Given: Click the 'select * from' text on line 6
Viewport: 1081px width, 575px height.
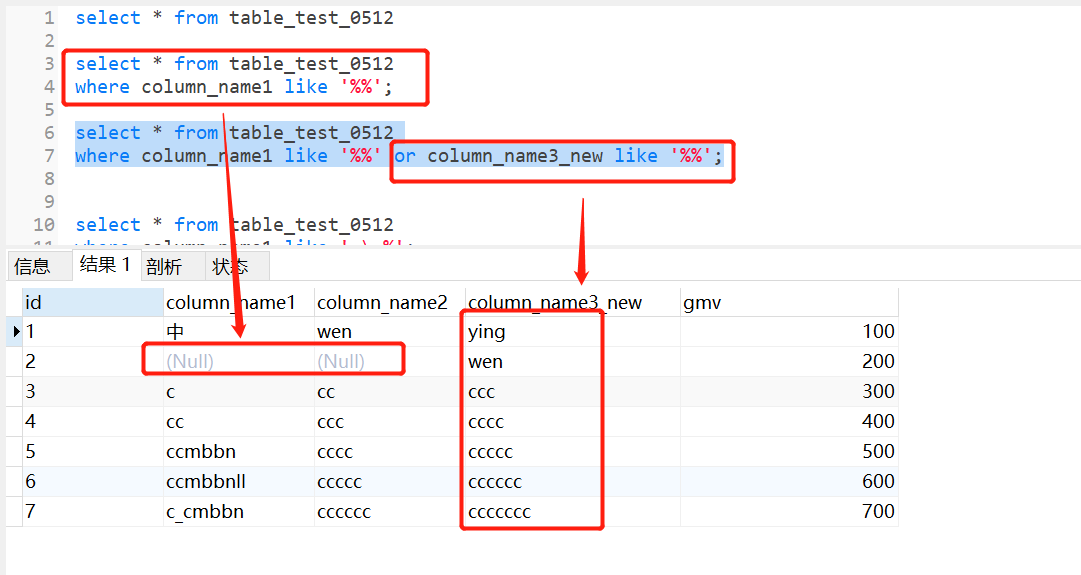Looking at the screenshot, I should [x=146, y=133].
